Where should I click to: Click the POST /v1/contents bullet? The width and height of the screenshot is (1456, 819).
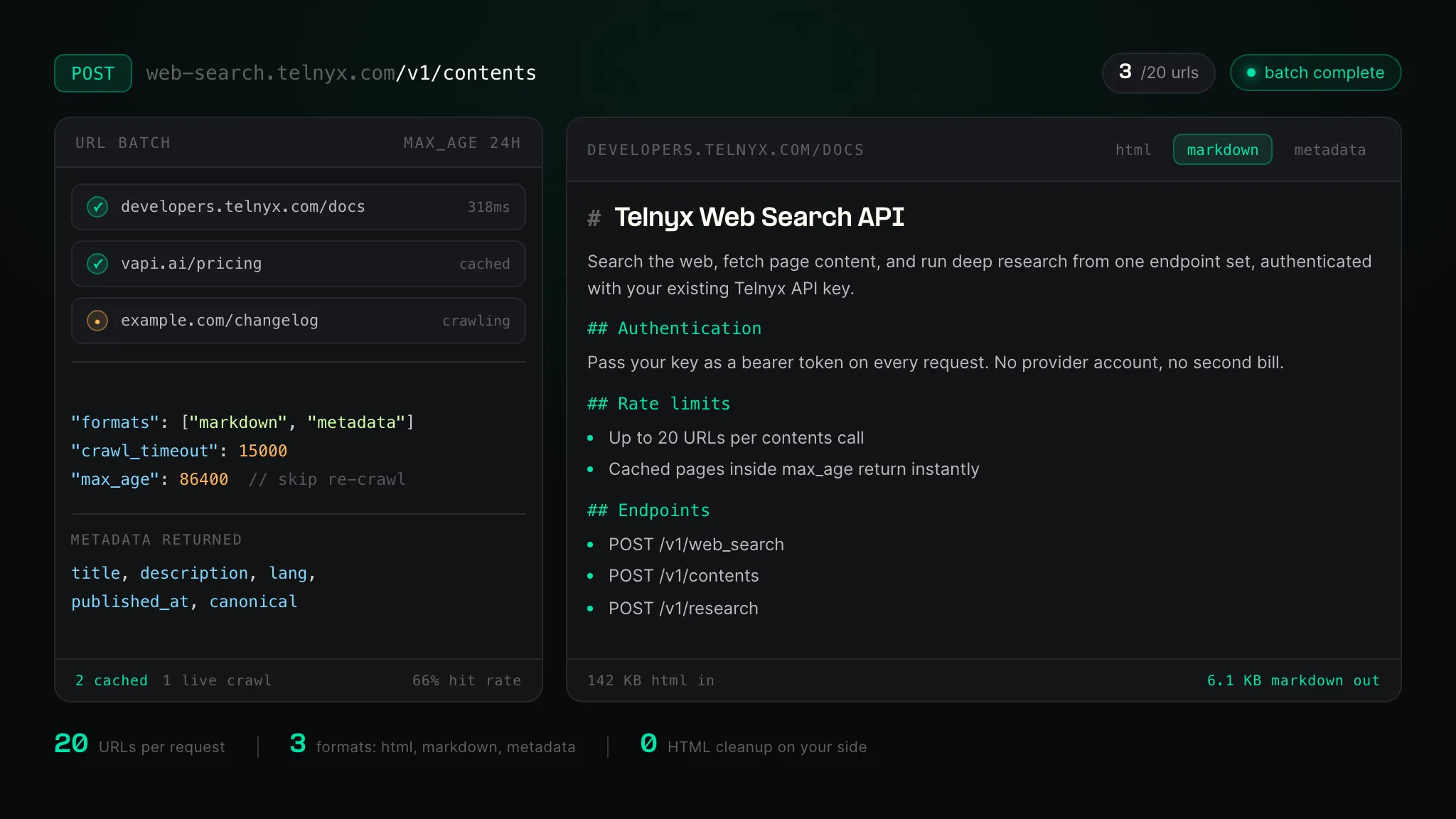[684, 576]
